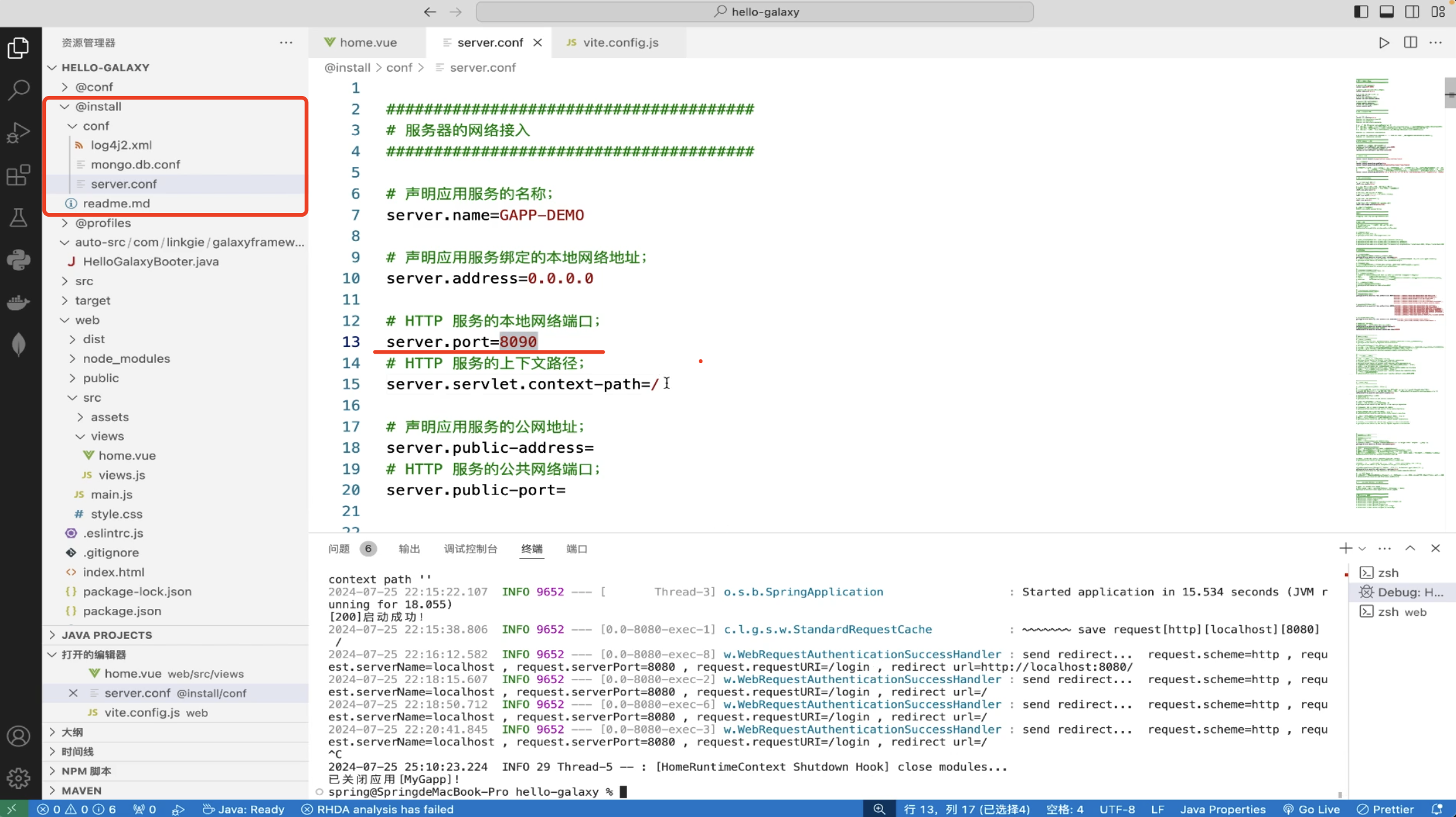Open Explorer more actions ellipsis

click(x=286, y=42)
